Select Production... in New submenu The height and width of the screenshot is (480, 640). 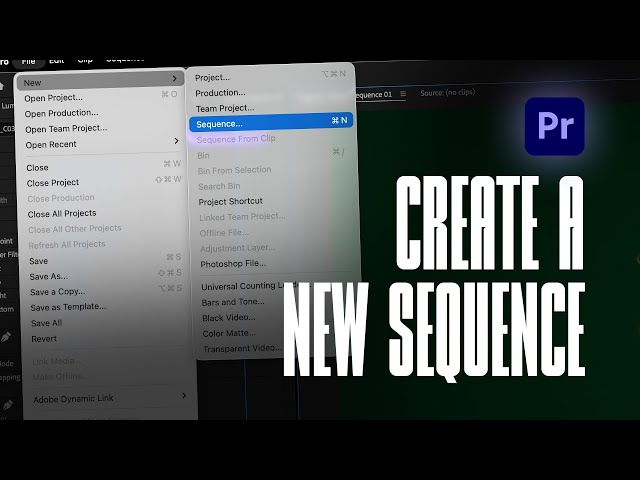click(x=220, y=93)
